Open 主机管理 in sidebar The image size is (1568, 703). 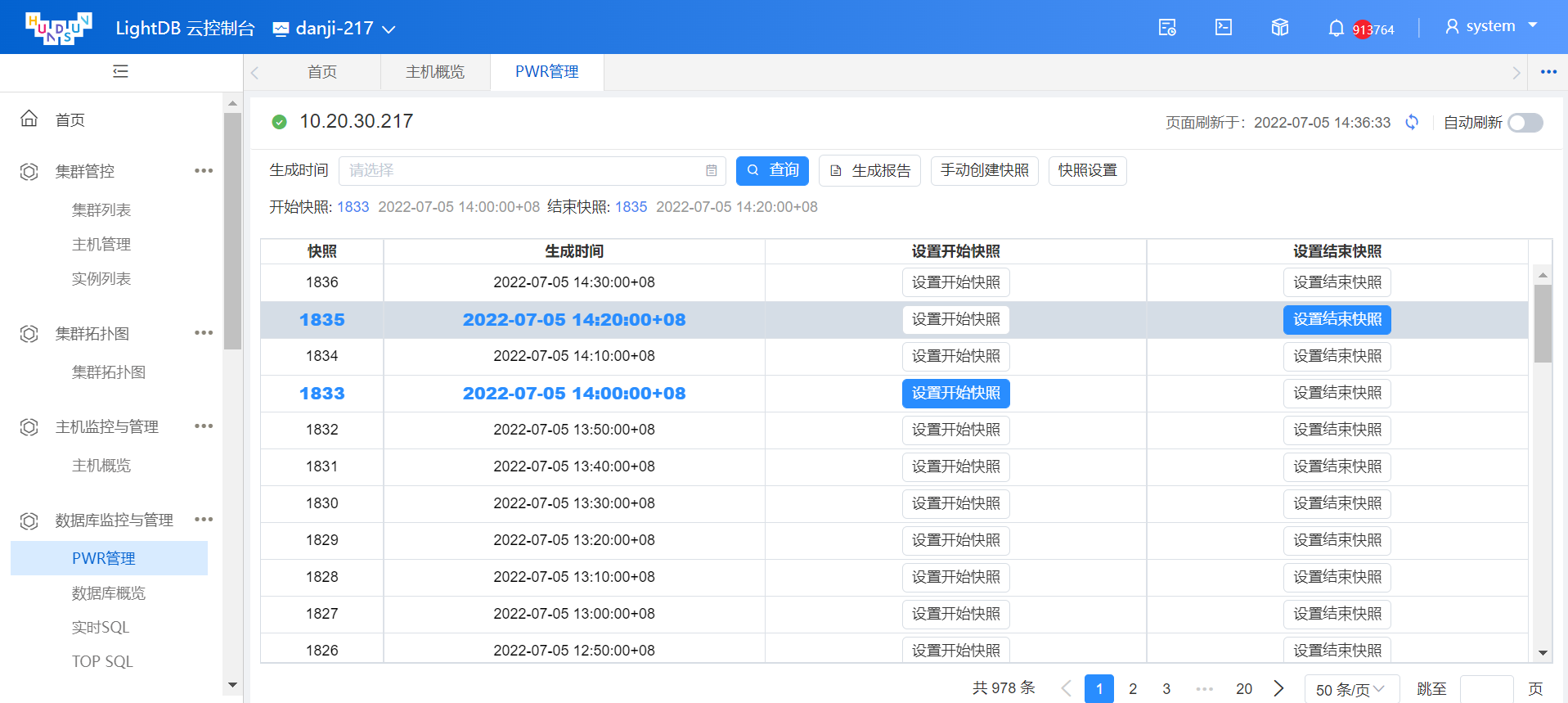pos(101,244)
